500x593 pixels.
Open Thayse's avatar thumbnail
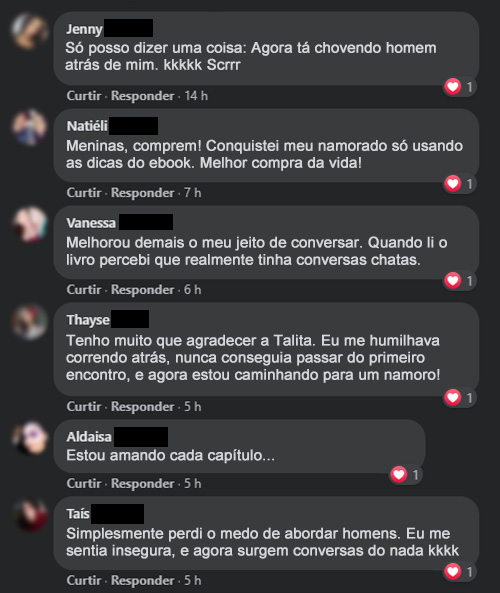pyautogui.click(x=30, y=321)
